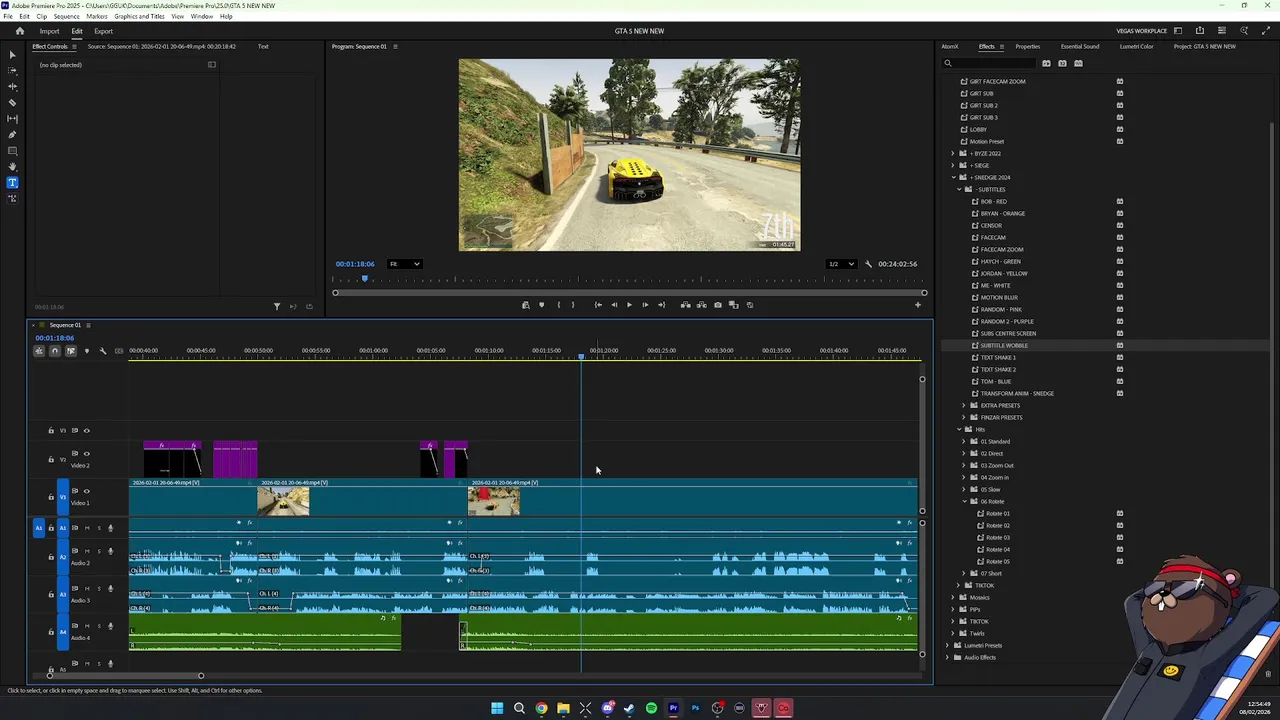The image size is (1280, 720).
Task: Select the Type tool in the toolbar
Action: tap(12, 183)
